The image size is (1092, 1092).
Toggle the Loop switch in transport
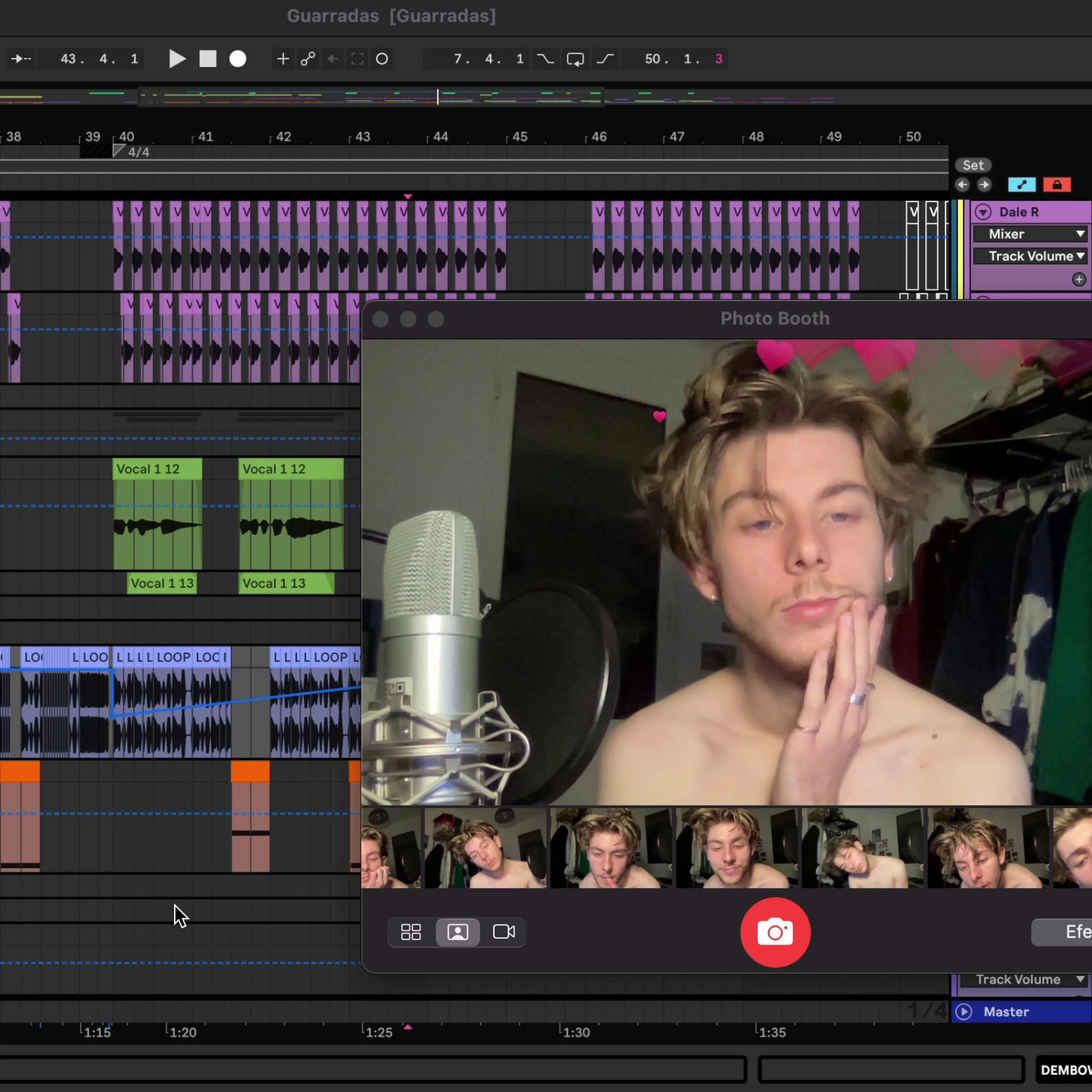pyautogui.click(x=575, y=59)
